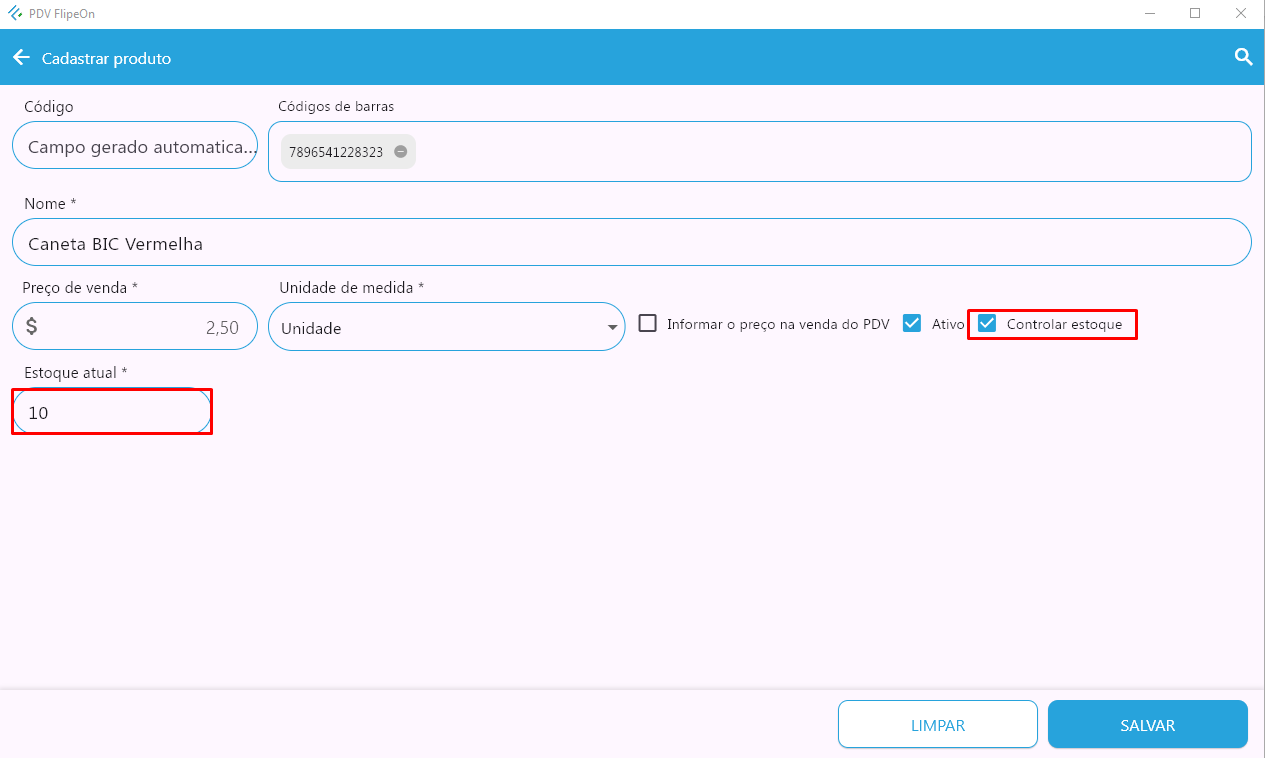Image resolution: width=1265 pixels, height=758 pixels.
Task: Open search with the magnifier icon
Action: [1243, 57]
